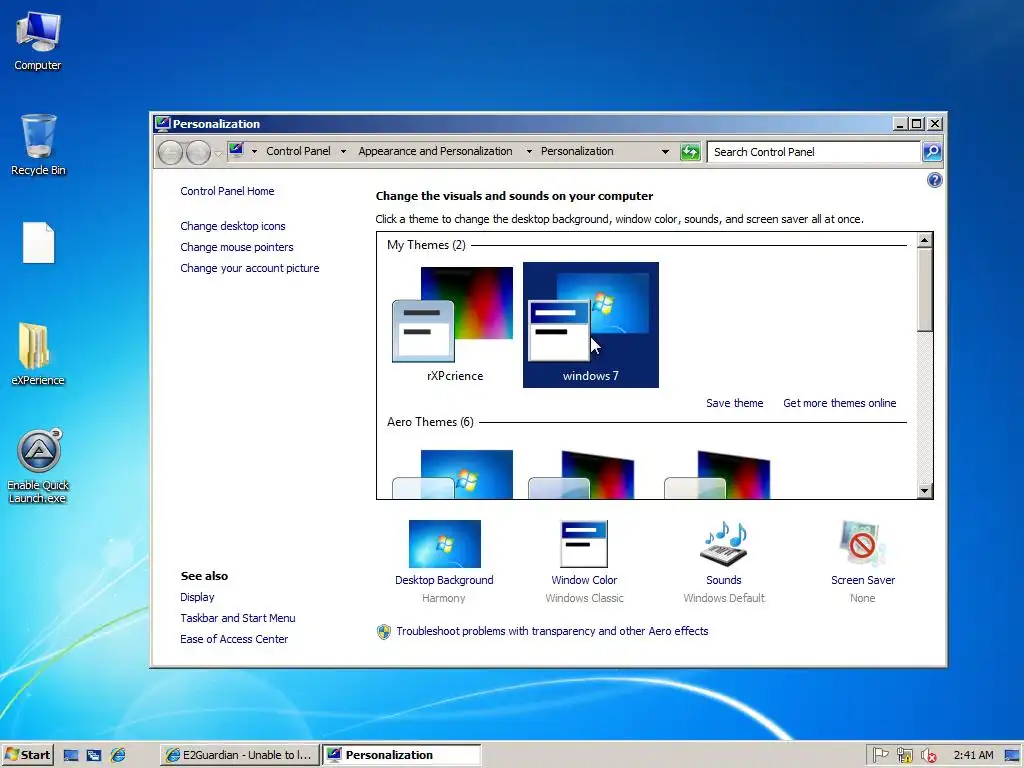Open Ease of Access Center link
The height and width of the screenshot is (768, 1024).
coord(234,639)
